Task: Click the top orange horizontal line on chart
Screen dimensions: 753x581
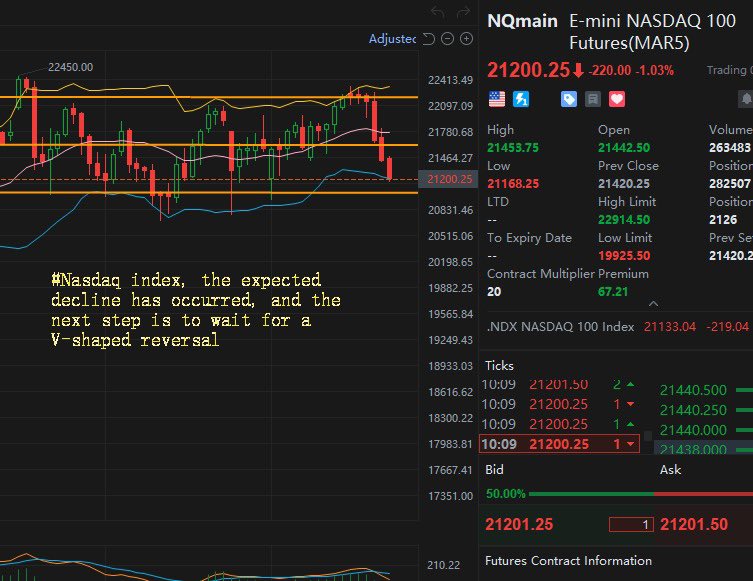Action: pos(209,97)
